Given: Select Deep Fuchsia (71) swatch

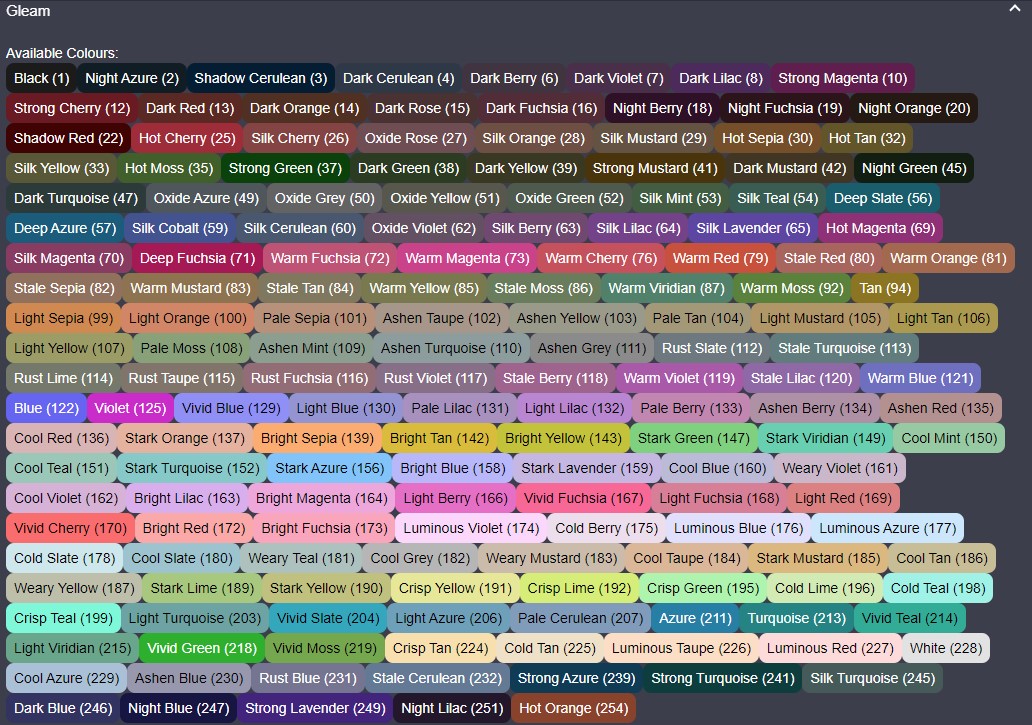Looking at the screenshot, I should pyautogui.click(x=197, y=259).
